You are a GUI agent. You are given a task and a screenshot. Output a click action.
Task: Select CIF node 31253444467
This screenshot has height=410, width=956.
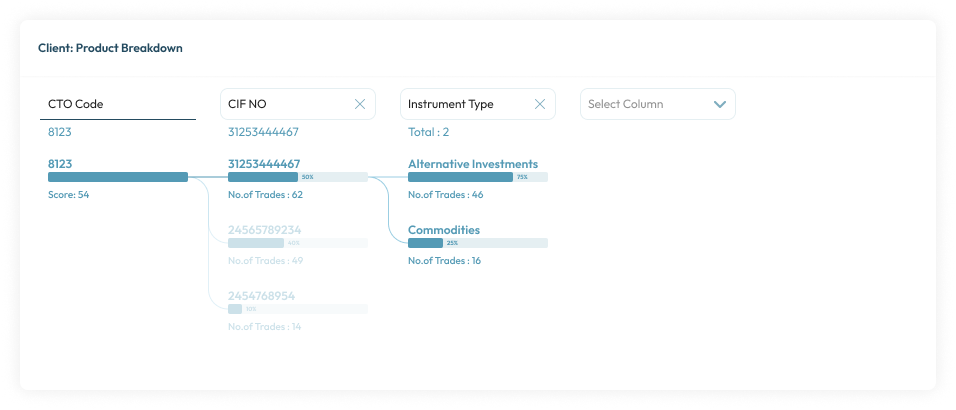click(x=264, y=163)
